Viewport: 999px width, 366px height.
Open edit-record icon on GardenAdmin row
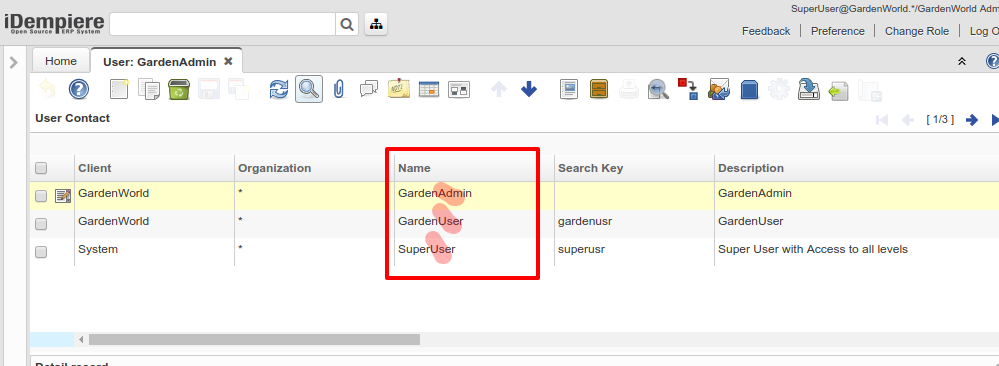63,196
